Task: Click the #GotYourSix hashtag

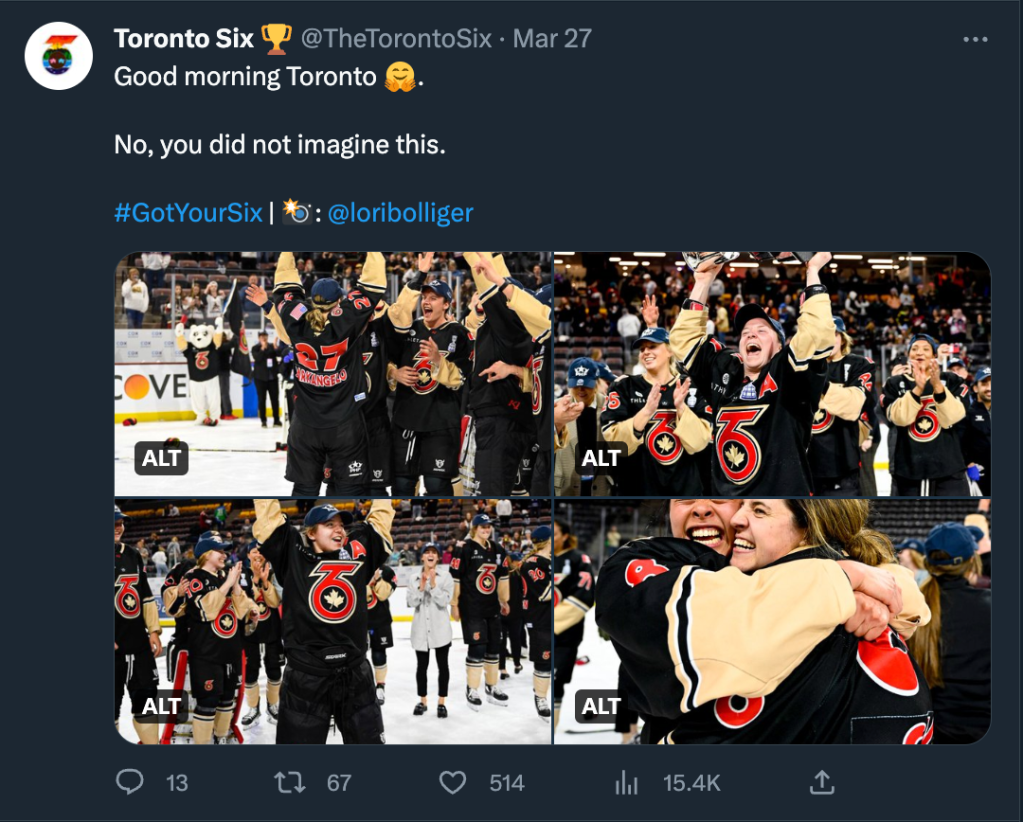Action: coord(188,213)
